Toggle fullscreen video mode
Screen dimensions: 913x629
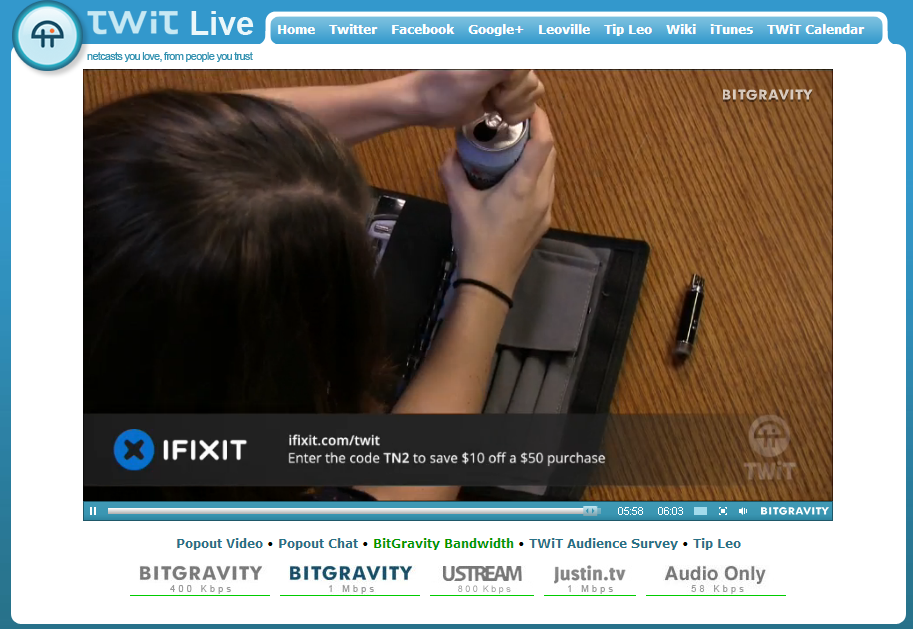coord(723,511)
